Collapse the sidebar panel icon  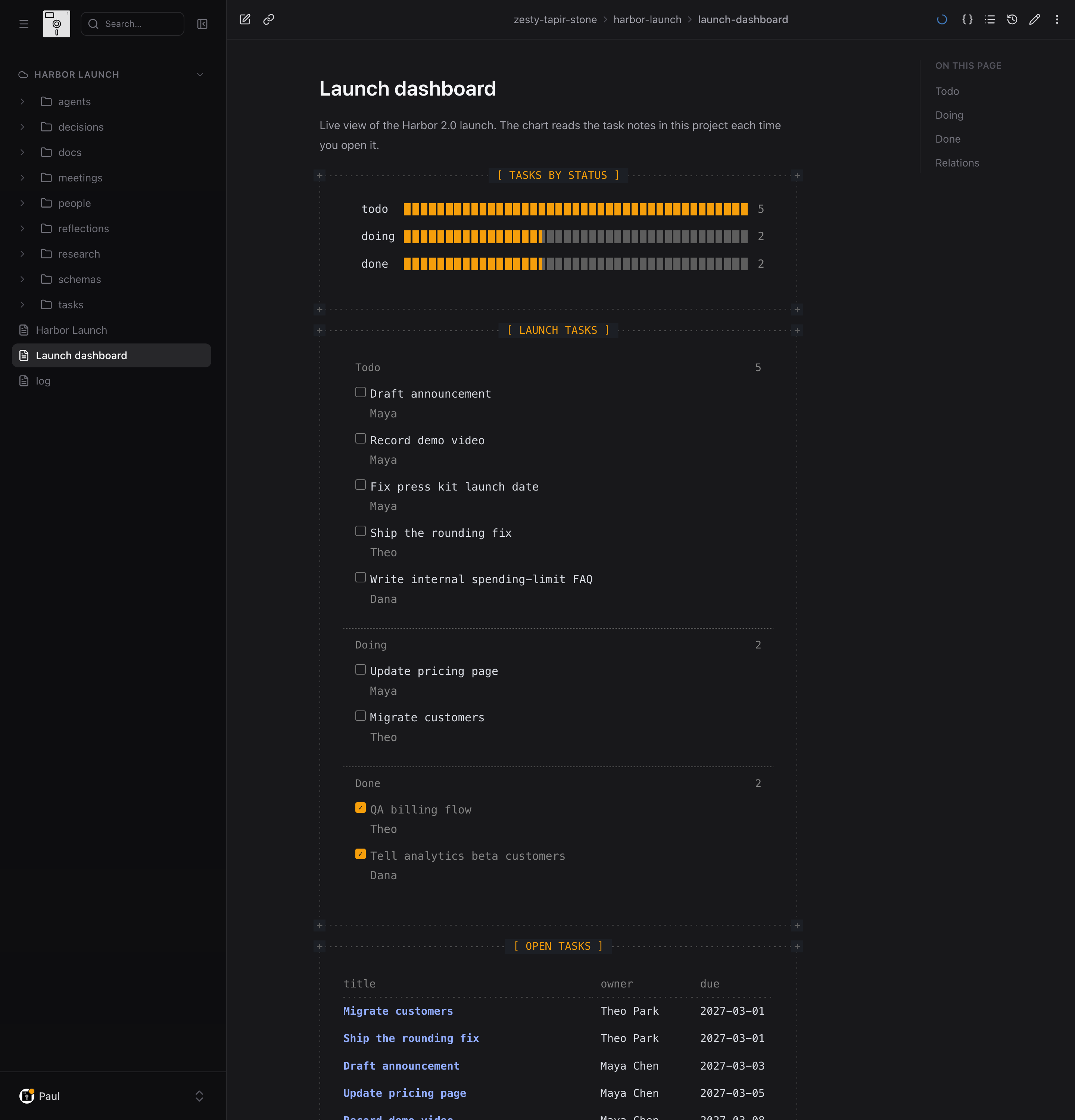(202, 24)
